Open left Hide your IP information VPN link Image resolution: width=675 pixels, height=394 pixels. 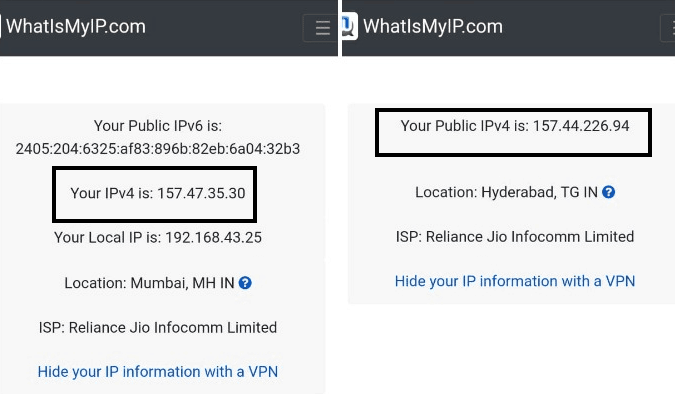coord(158,372)
